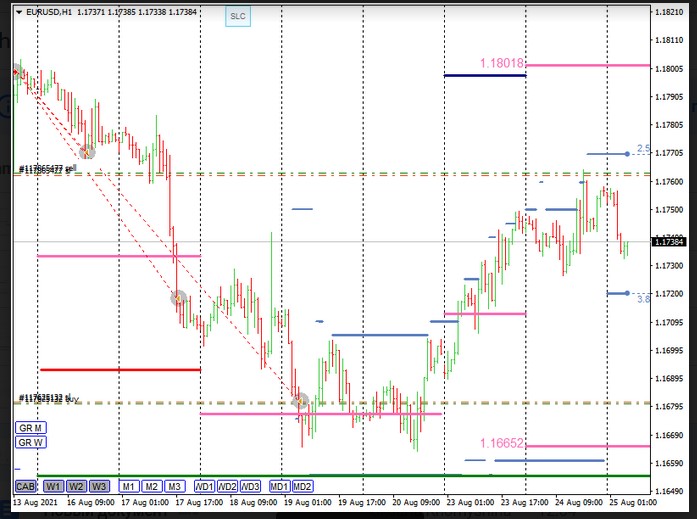This screenshot has width=697, height=519.
Task: Switch to the M1 level button
Action: click(x=129, y=486)
